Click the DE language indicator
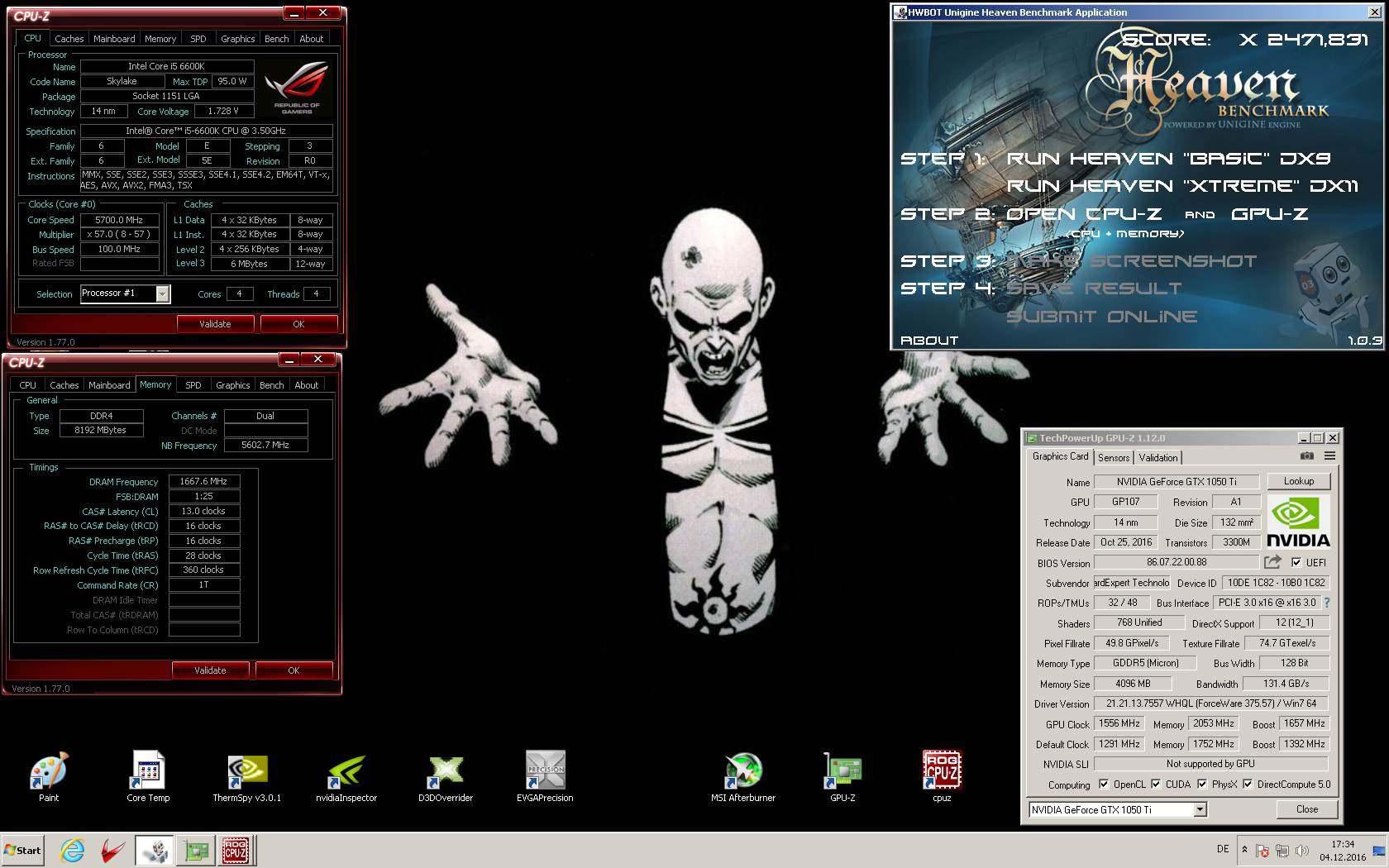1389x868 pixels. click(x=1223, y=849)
